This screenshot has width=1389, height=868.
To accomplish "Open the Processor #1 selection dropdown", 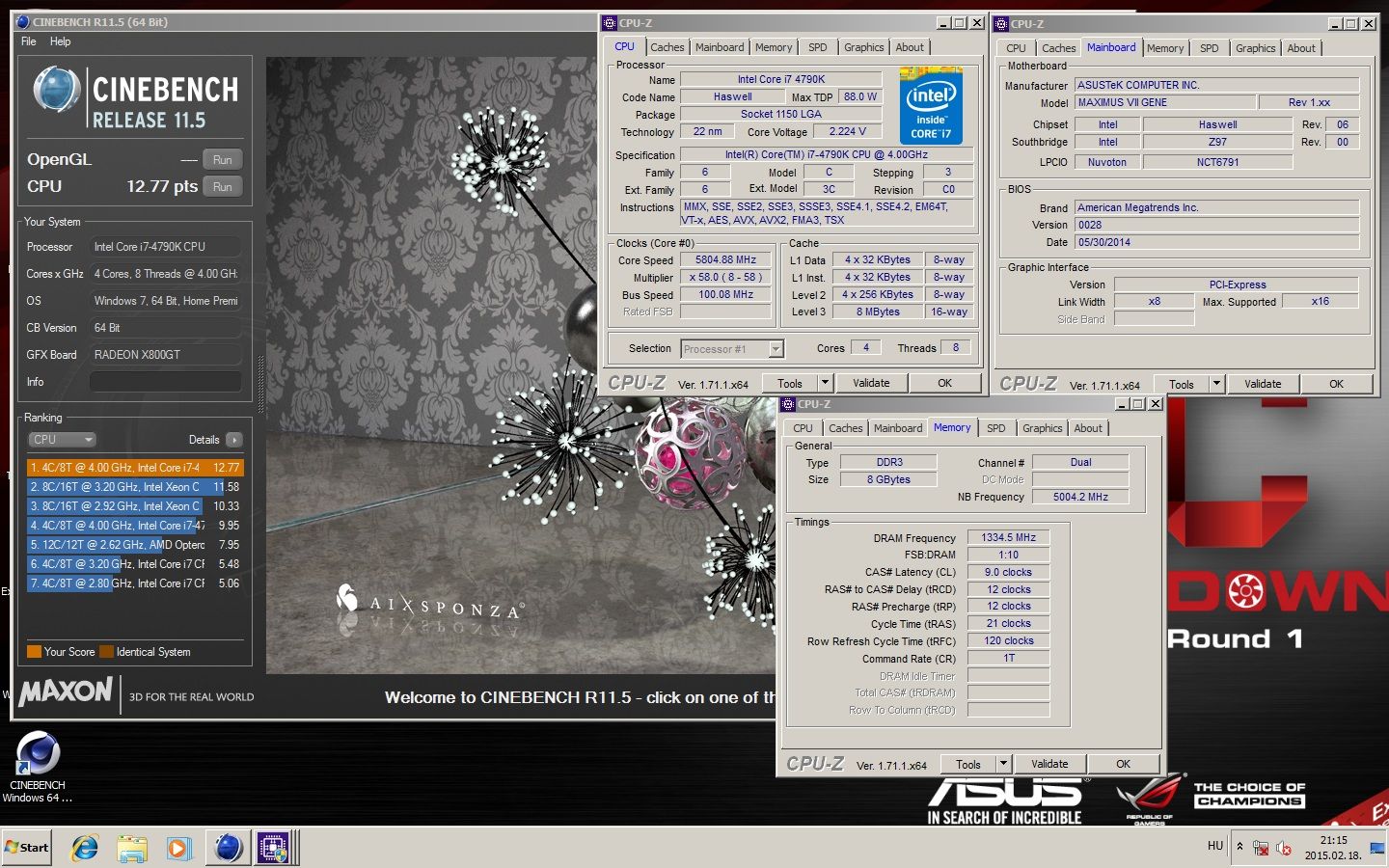I will coord(733,349).
